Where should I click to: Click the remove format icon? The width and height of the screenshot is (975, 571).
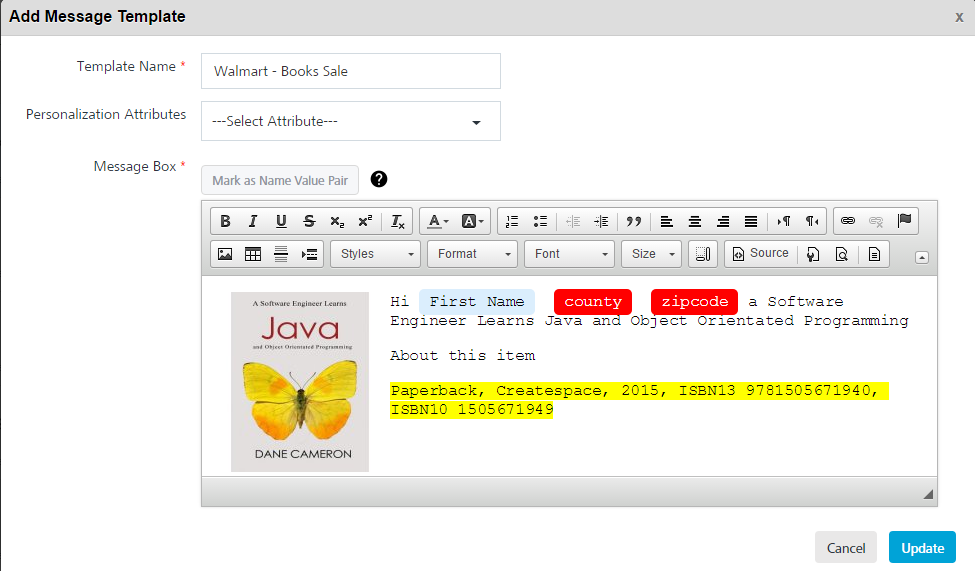397,221
